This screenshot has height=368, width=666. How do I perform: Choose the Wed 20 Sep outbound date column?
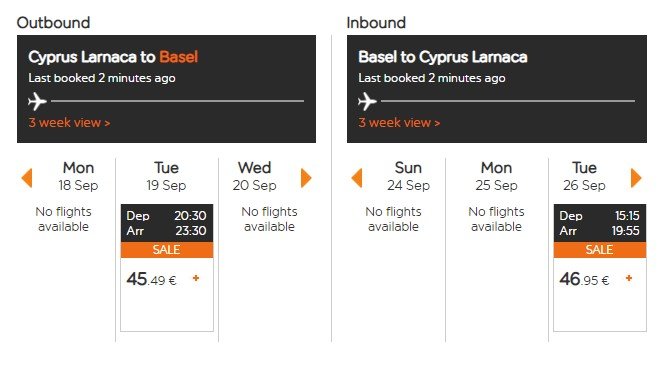254,176
